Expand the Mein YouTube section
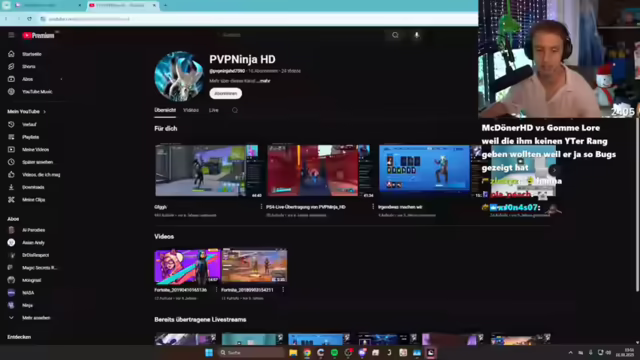The image size is (640, 360). 27,111
